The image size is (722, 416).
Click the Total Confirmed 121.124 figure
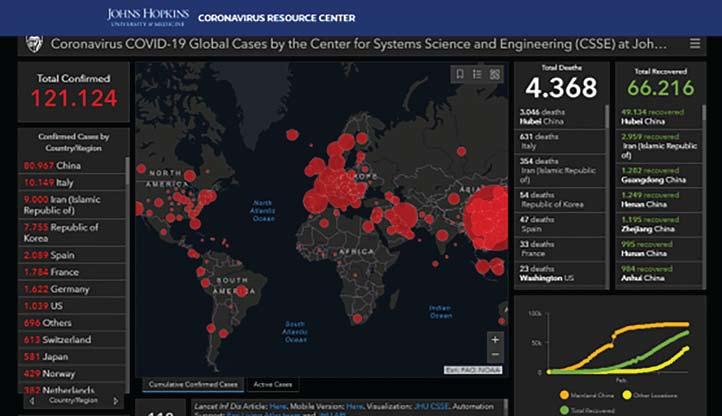74,98
